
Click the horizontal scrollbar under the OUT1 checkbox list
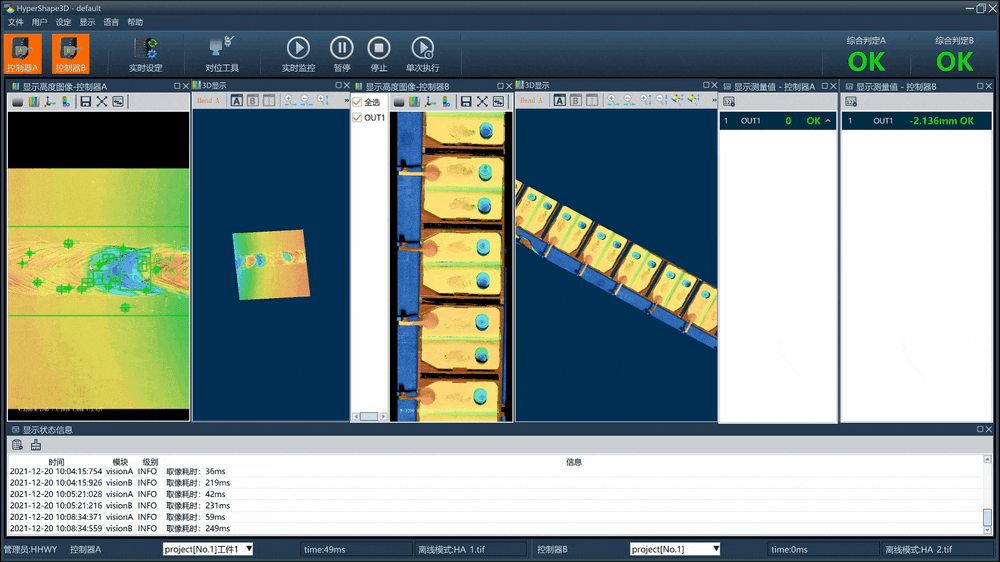tap(369, 417)
